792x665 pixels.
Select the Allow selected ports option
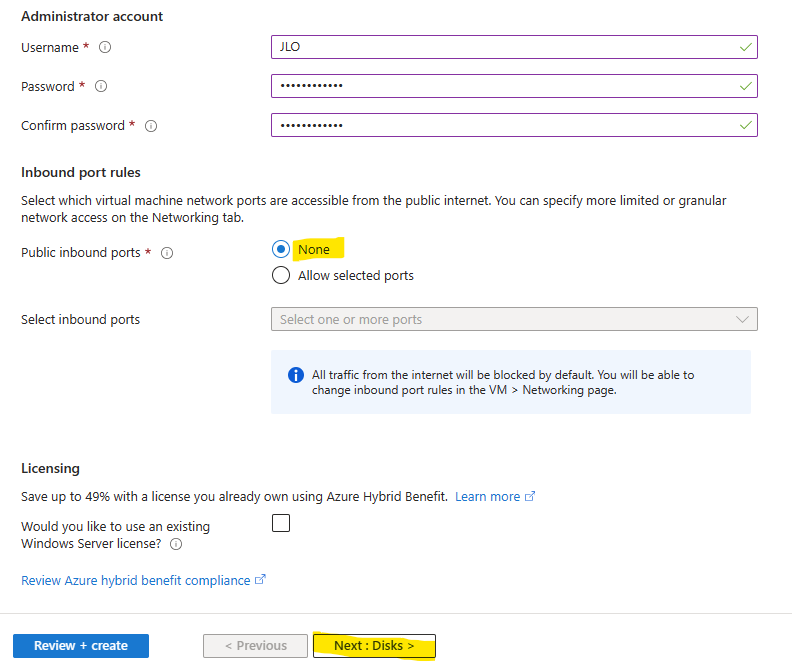[x=281, y=275]
